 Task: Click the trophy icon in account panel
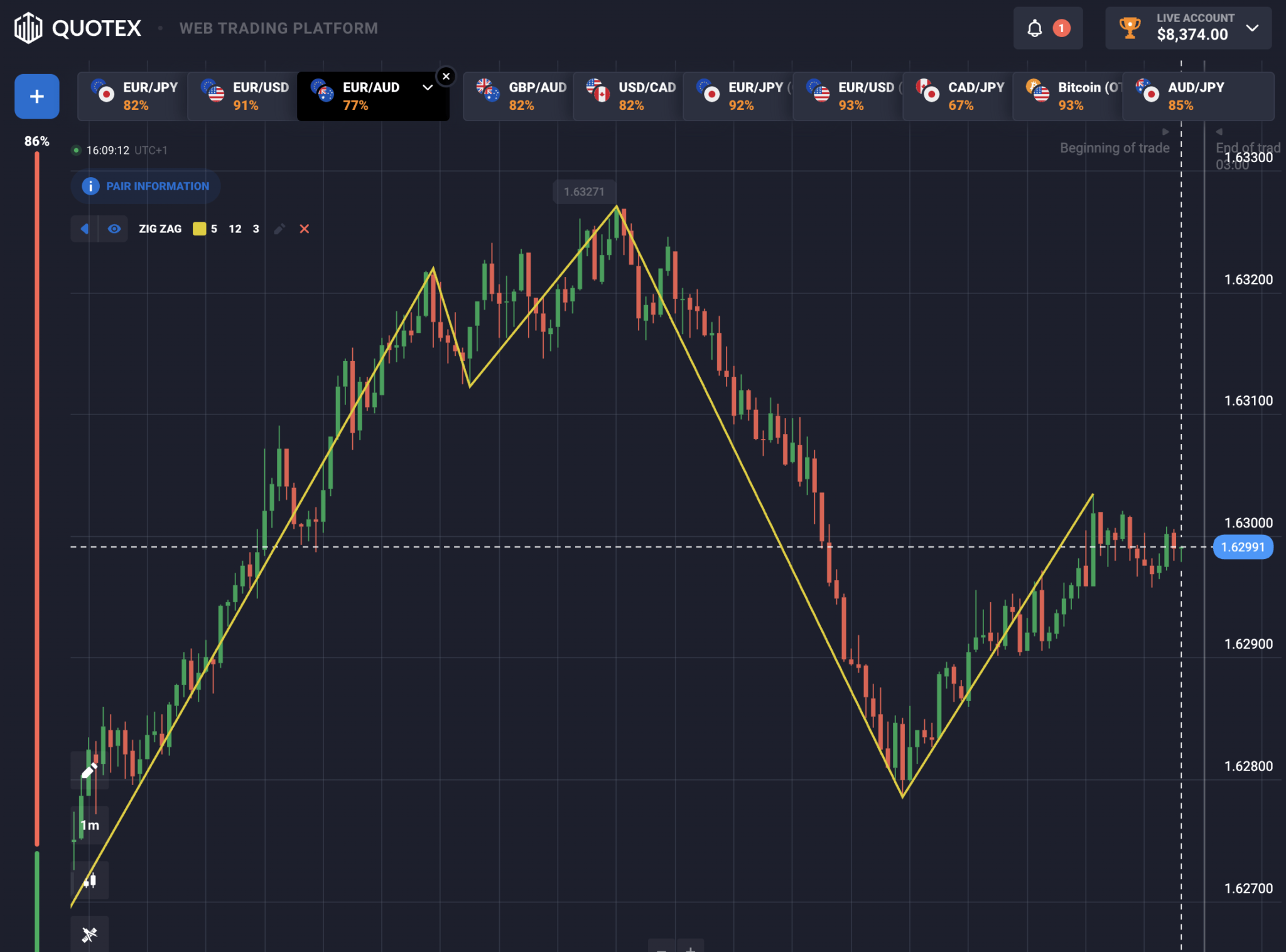pos(1130,28)
